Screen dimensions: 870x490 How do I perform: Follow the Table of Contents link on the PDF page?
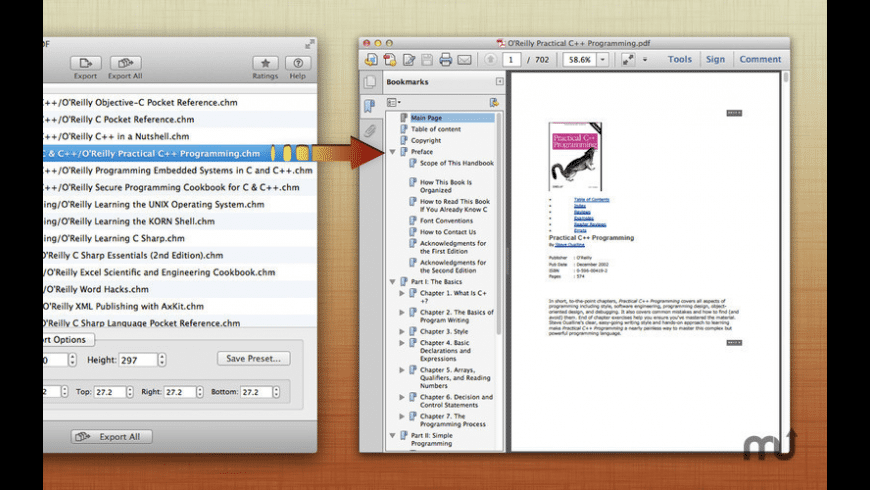591,199
